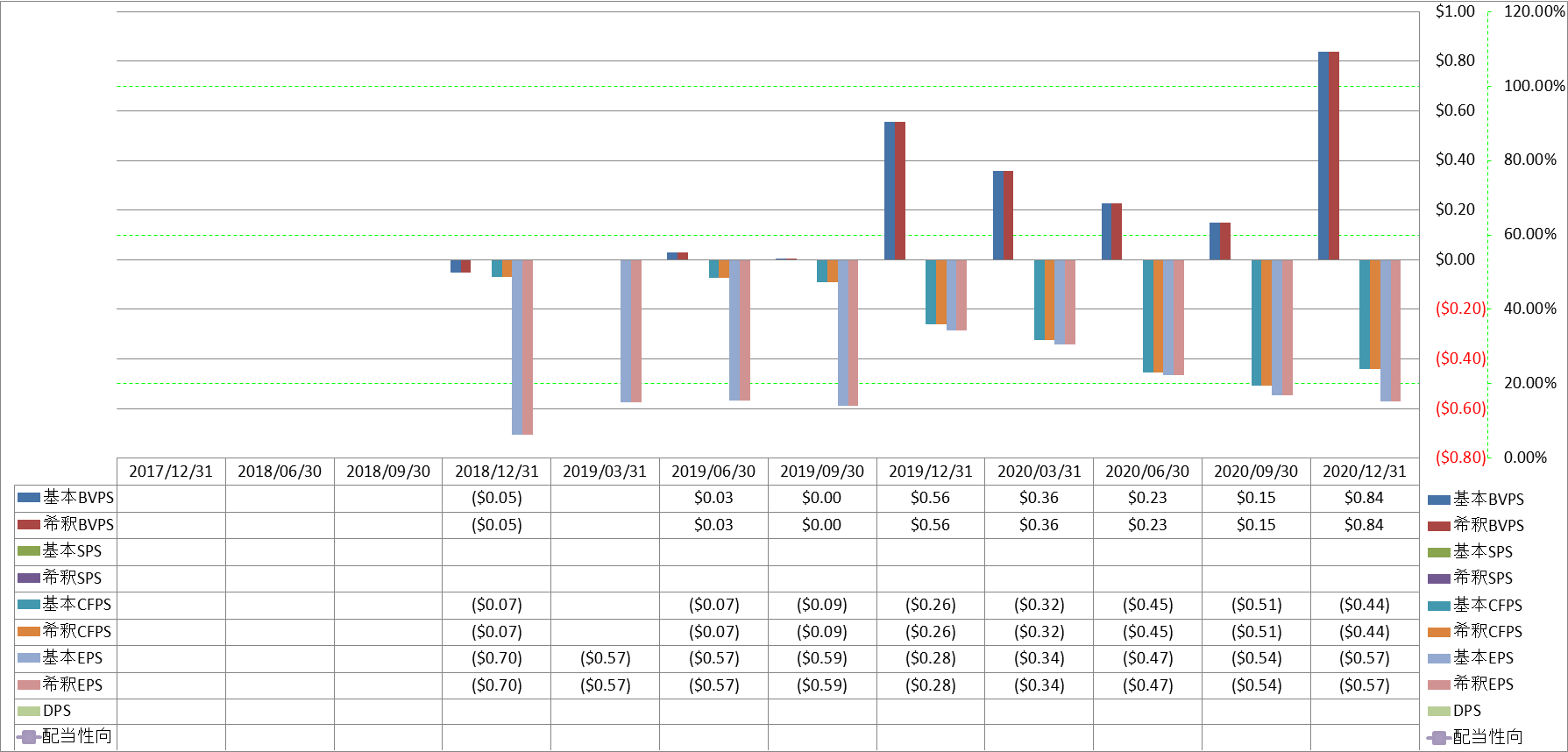Select the DPS row label in data table

[x=57, y=711]
